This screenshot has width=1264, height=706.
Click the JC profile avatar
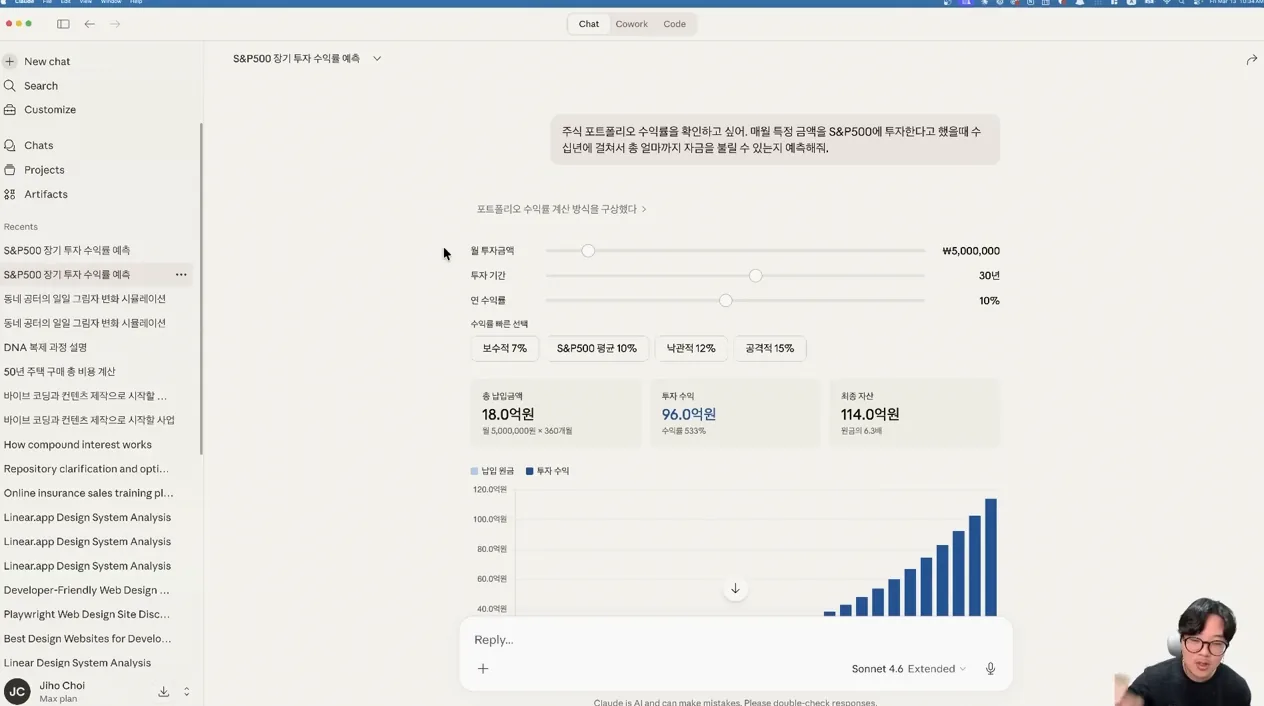coord(17,691)
